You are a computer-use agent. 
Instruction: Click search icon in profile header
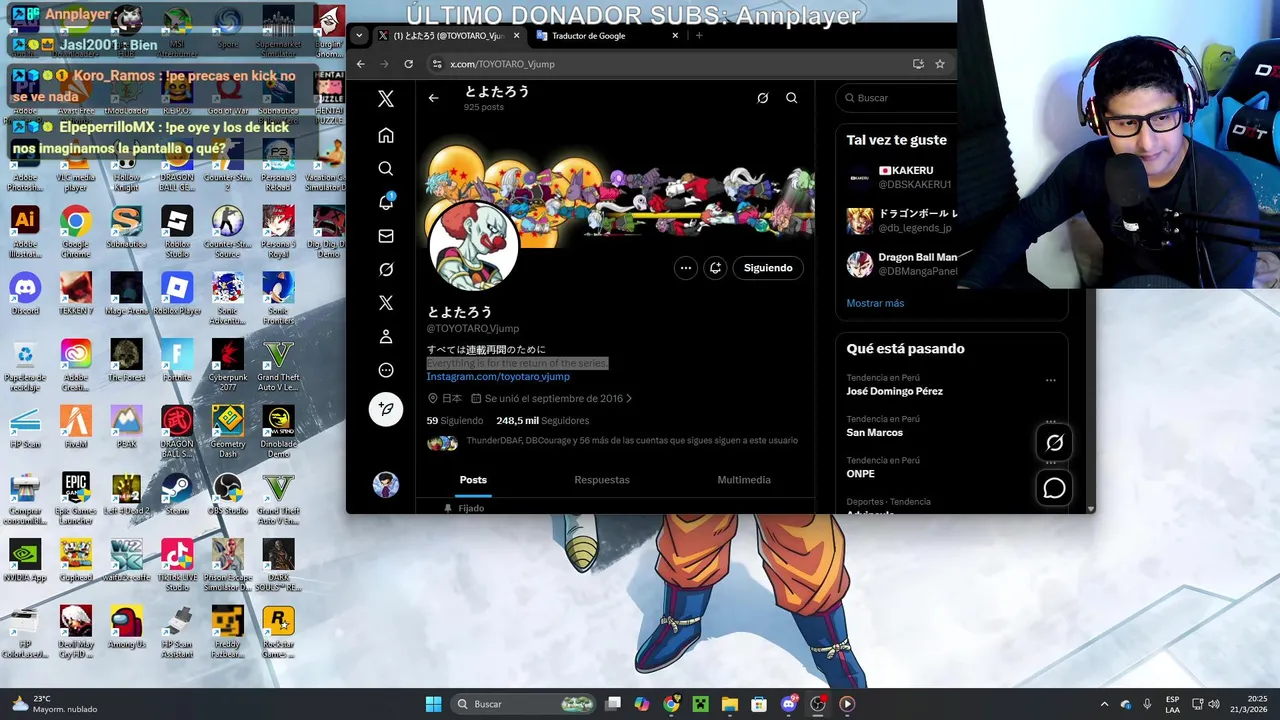pos(791,98)
